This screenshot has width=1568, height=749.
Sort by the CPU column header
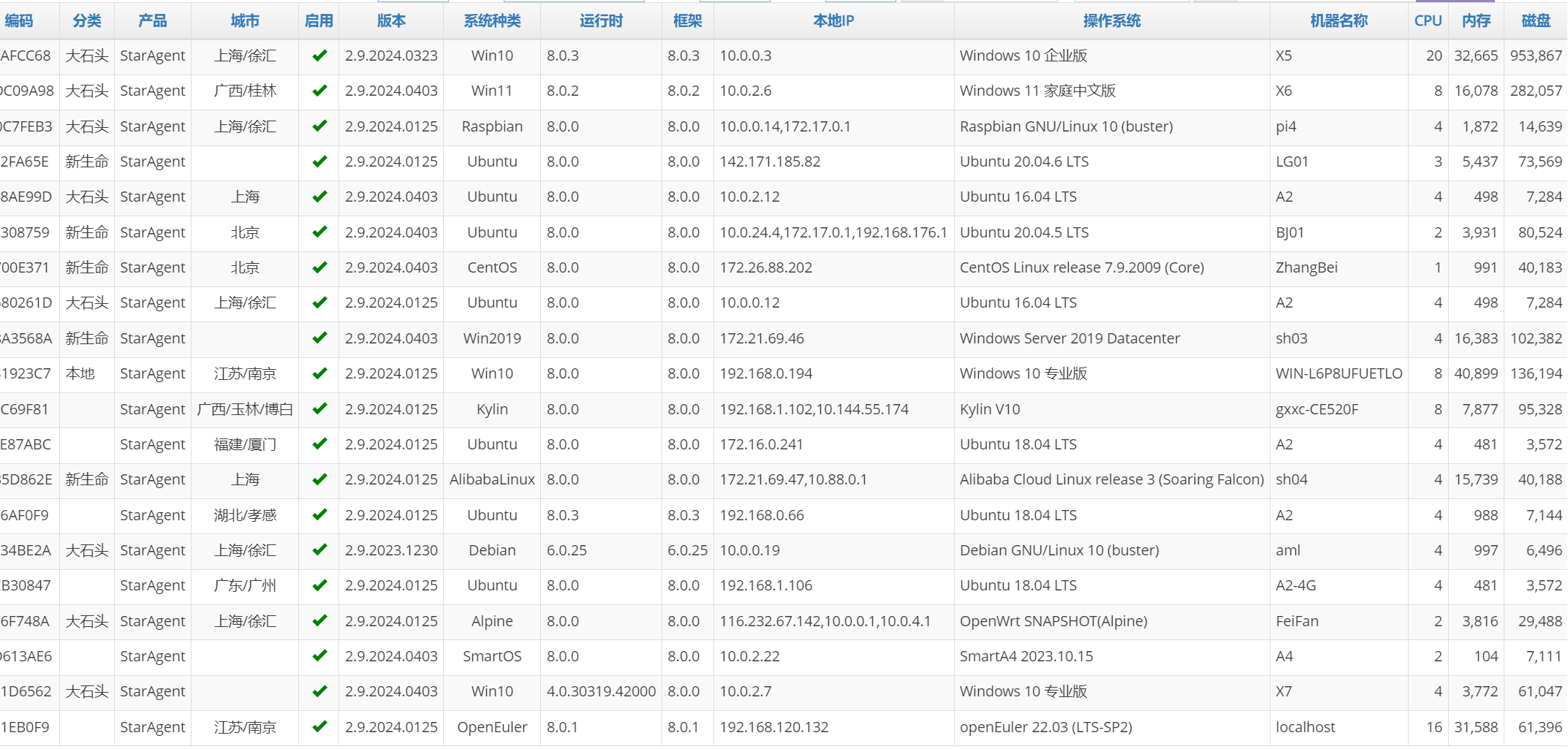1428,21
